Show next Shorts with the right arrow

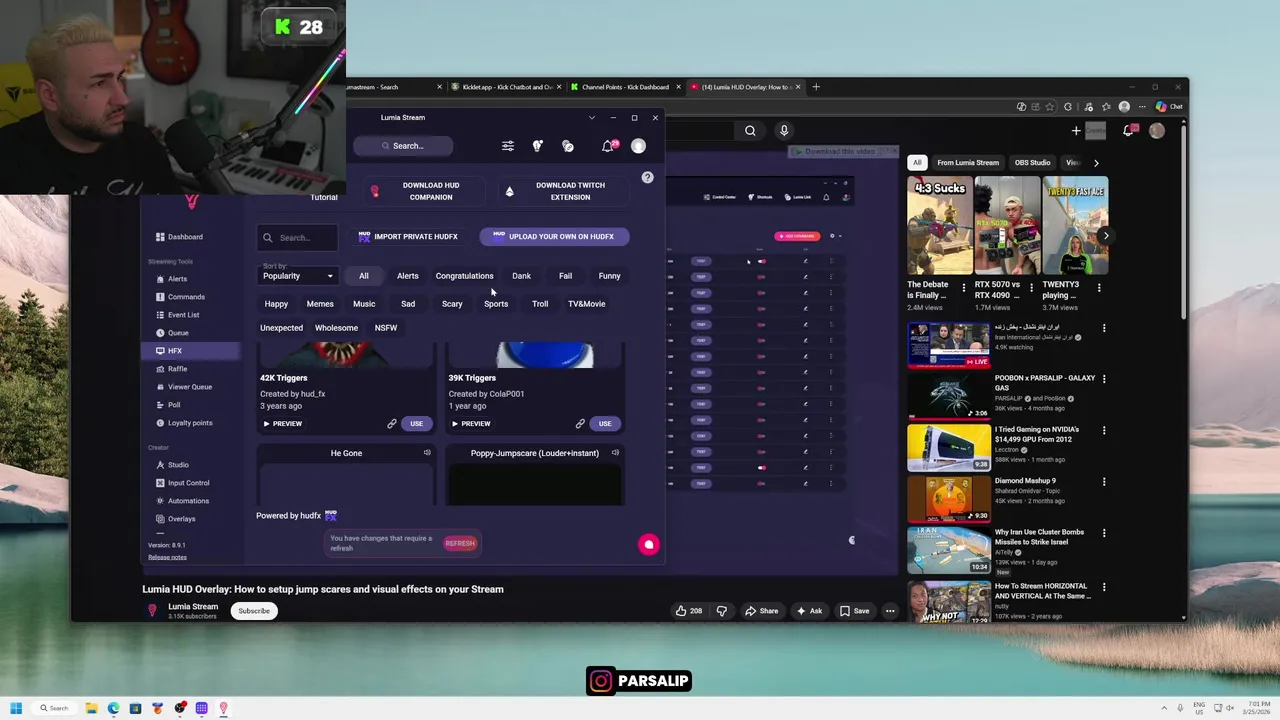click(x=1105, y=236)
